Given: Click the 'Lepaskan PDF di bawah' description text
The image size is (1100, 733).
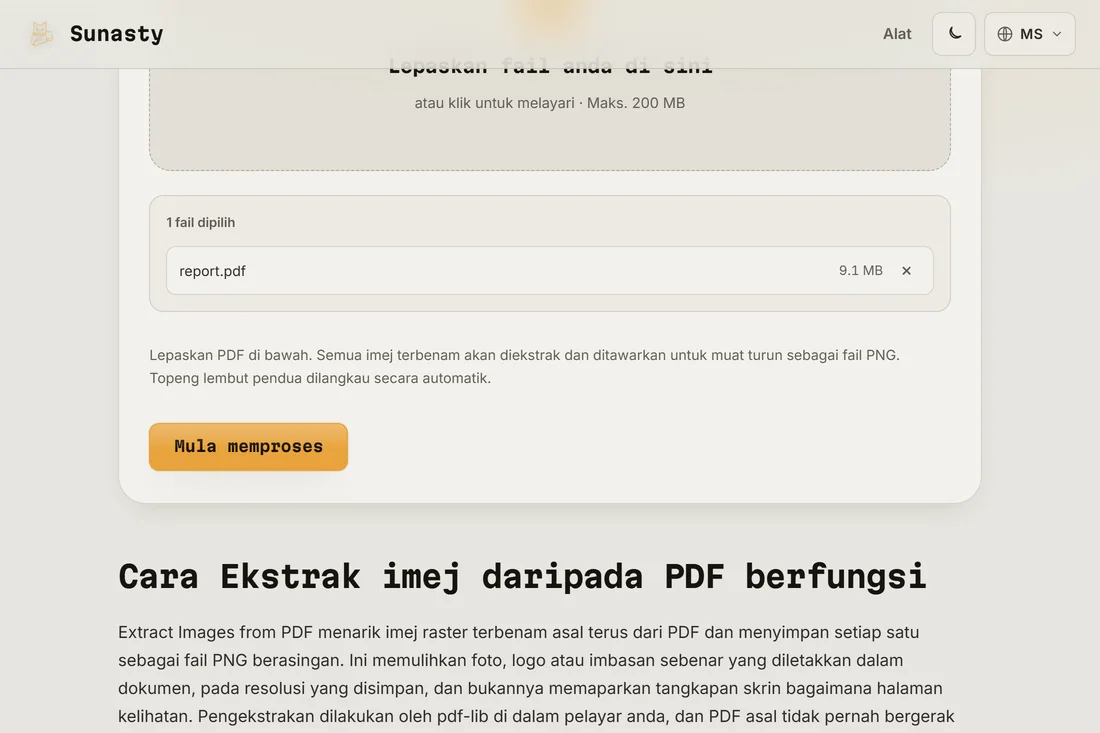Looking at the screenshot, I should 524,366.
